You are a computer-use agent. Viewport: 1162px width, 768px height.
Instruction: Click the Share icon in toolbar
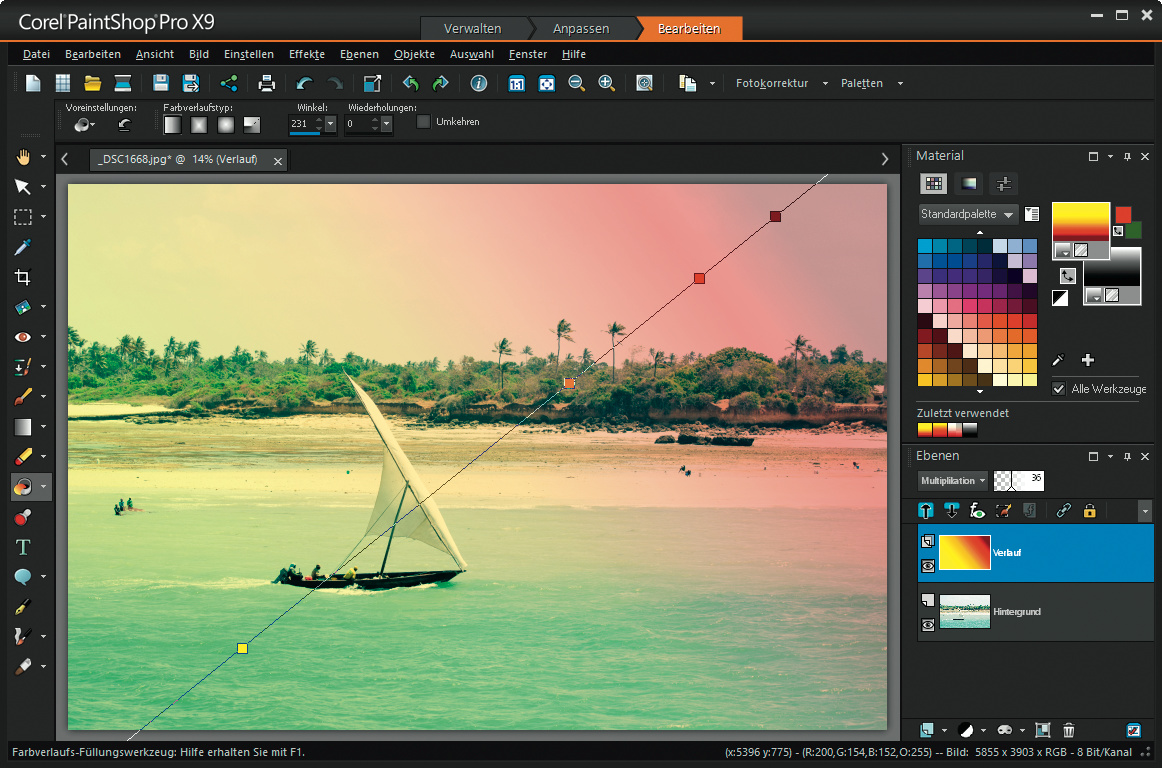pyautogui.click(x=229, y=84)
